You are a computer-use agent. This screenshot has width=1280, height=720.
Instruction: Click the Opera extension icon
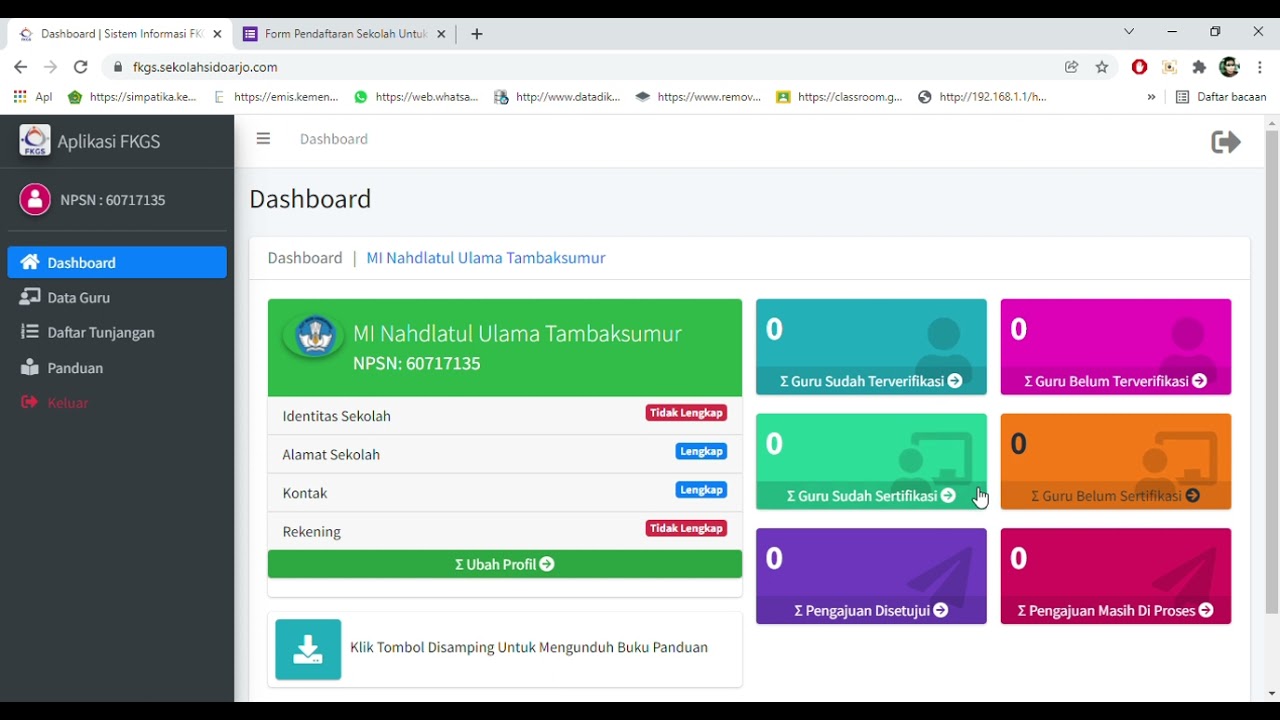pos(1139,67)
